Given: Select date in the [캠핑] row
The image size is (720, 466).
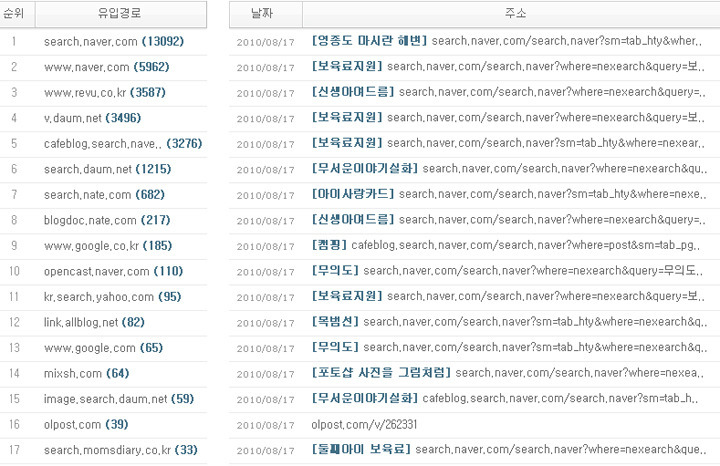Looking at the screenshot, I should pos(265,247).
